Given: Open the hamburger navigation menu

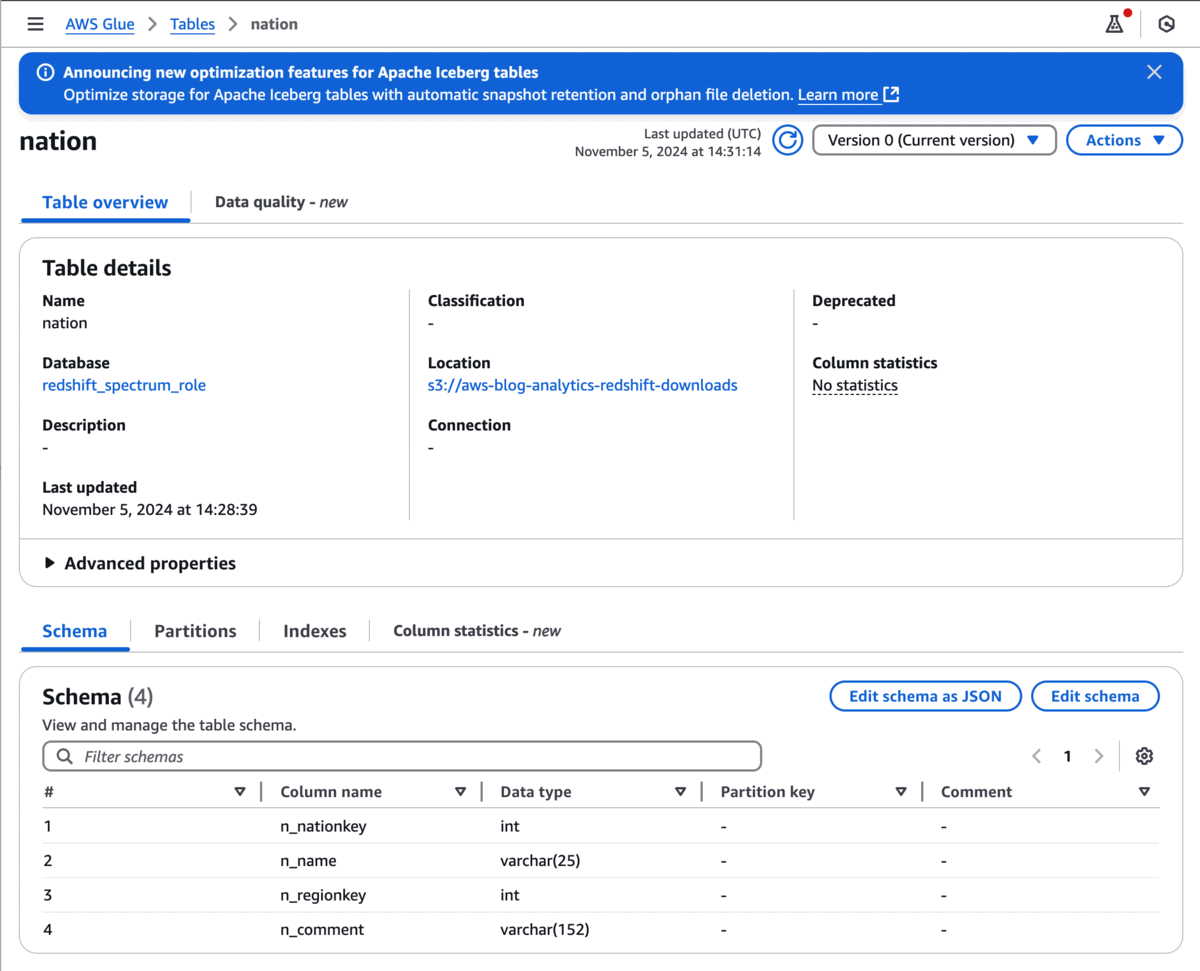Looking at the screenshot, I should point(35,24).
